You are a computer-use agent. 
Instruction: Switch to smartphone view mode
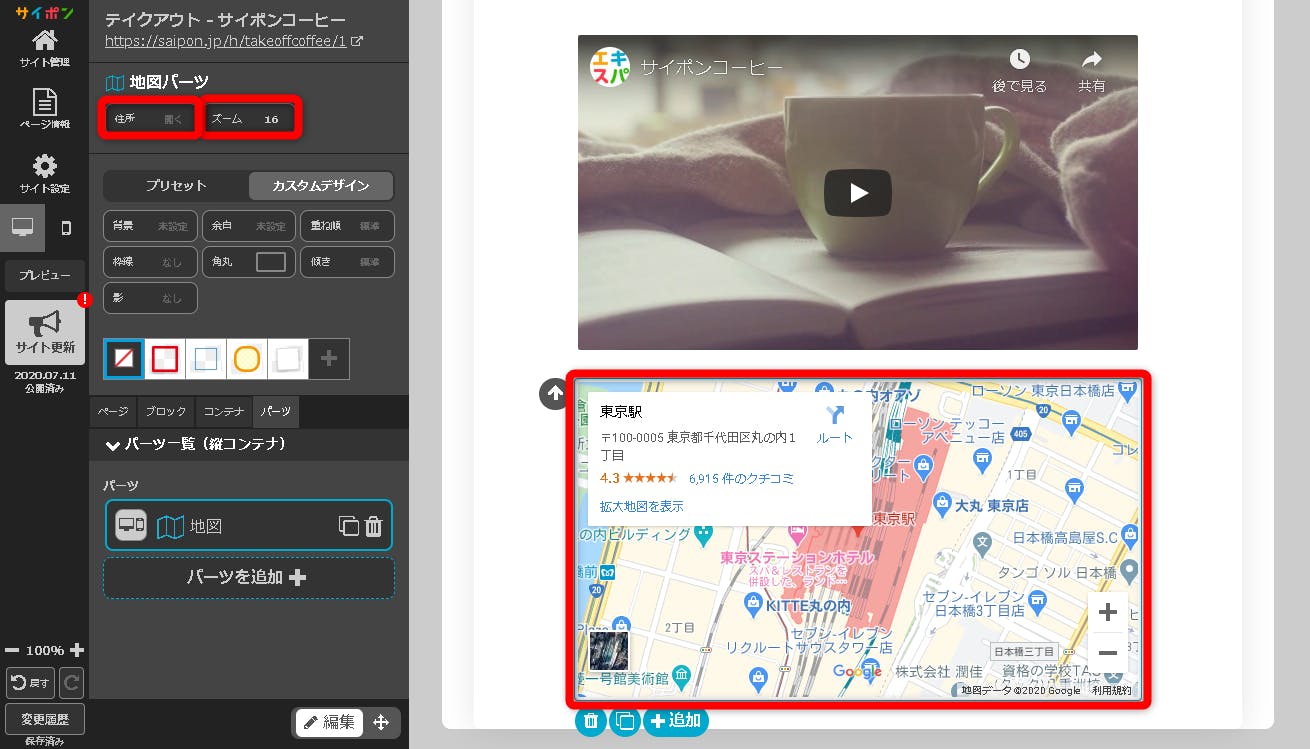pyautogui.click(x=66, y=228)
